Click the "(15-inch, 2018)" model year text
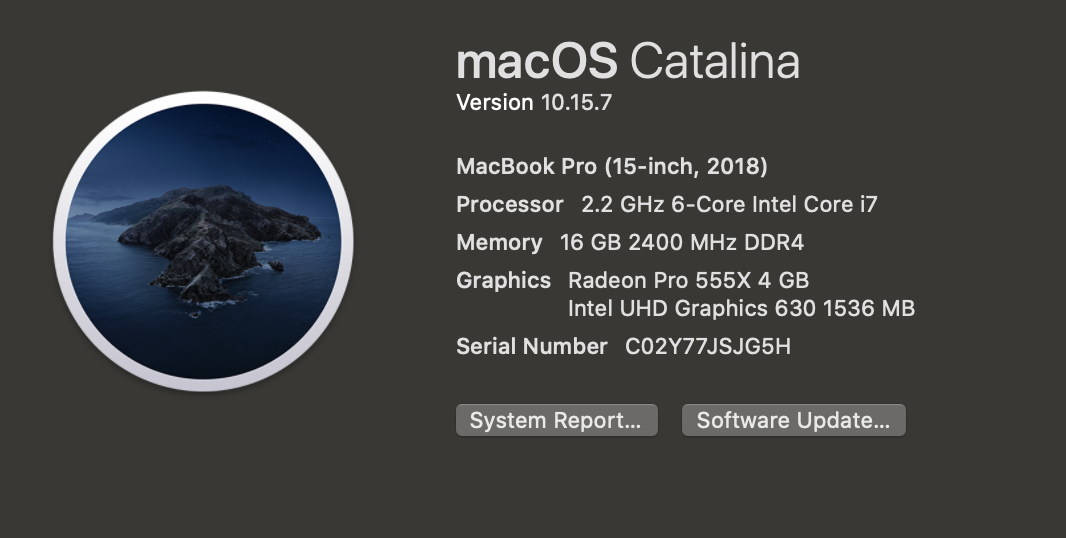1066x538 pixels. [686, 166]
